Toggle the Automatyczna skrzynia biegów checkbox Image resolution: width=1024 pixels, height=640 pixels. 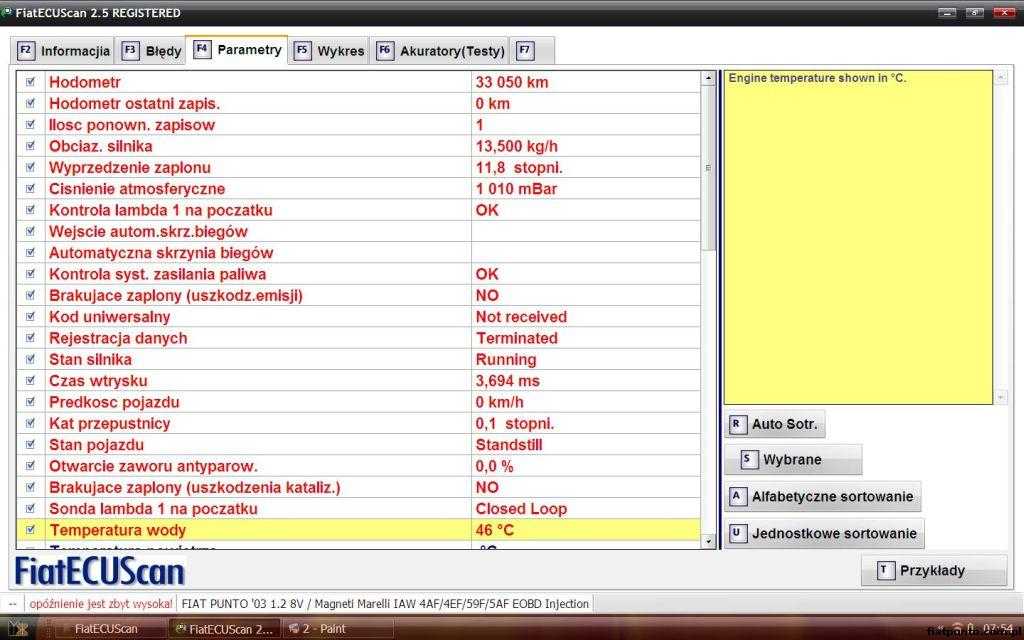pyautogui.click(x=30, y=253)
